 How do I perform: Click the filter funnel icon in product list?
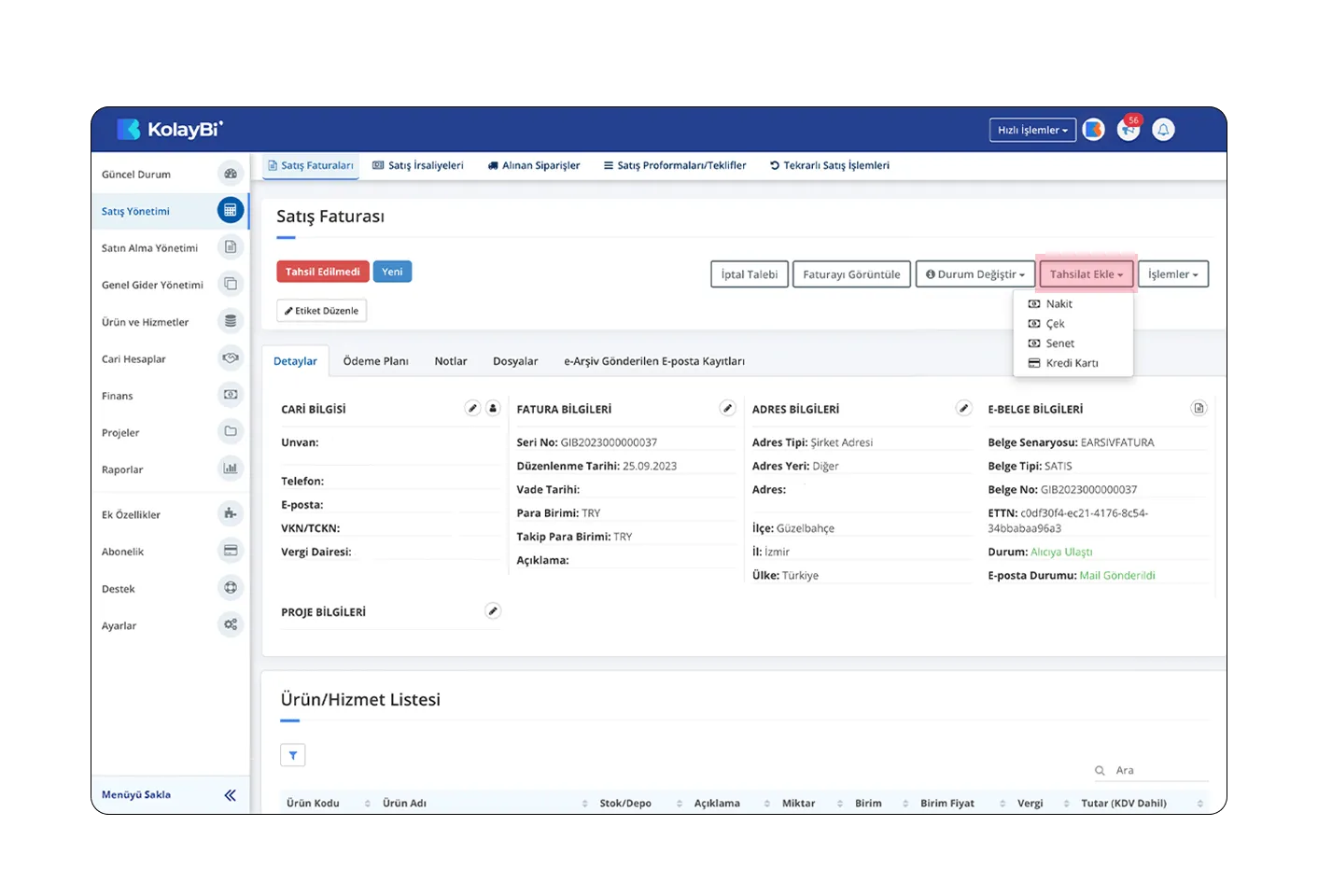293,755
